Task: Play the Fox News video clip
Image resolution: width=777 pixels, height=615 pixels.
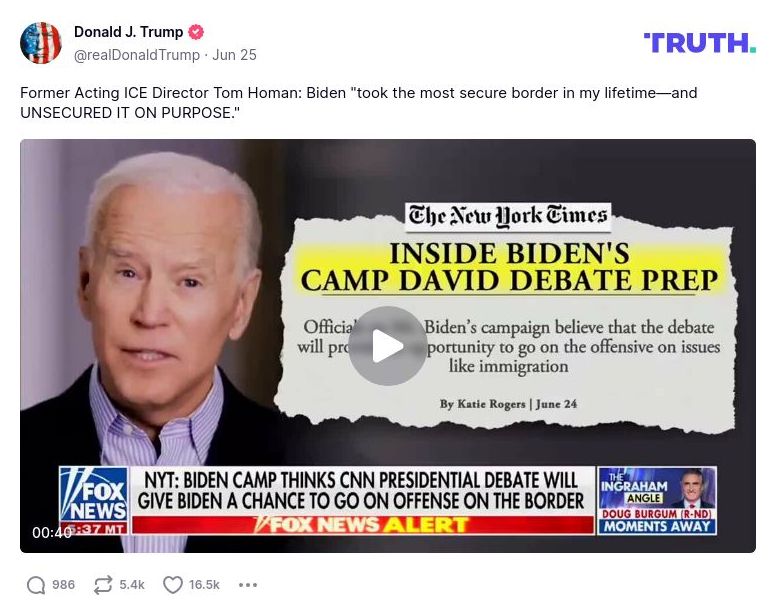Action: tap(388, 346)
